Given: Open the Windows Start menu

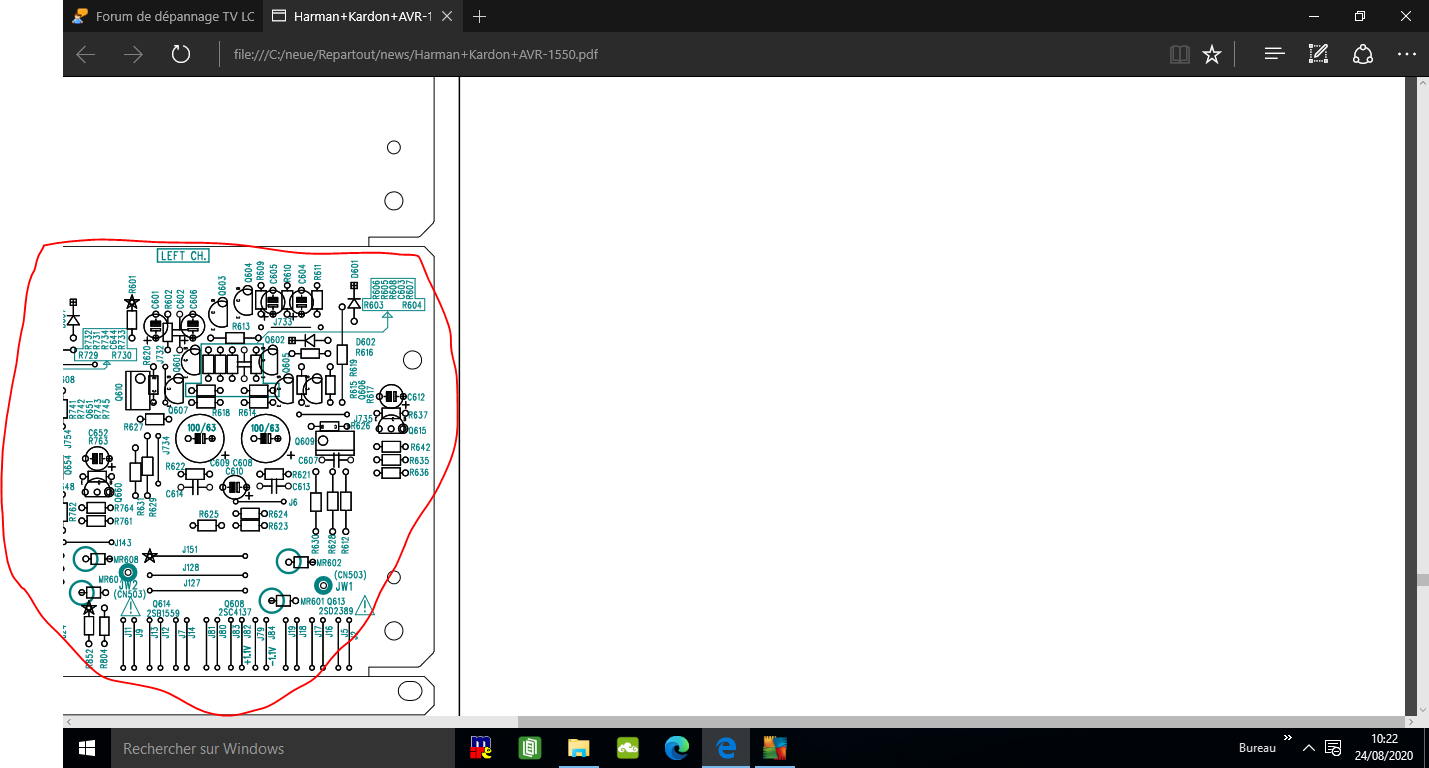Looking at the screenshot, I should [86, 748].
